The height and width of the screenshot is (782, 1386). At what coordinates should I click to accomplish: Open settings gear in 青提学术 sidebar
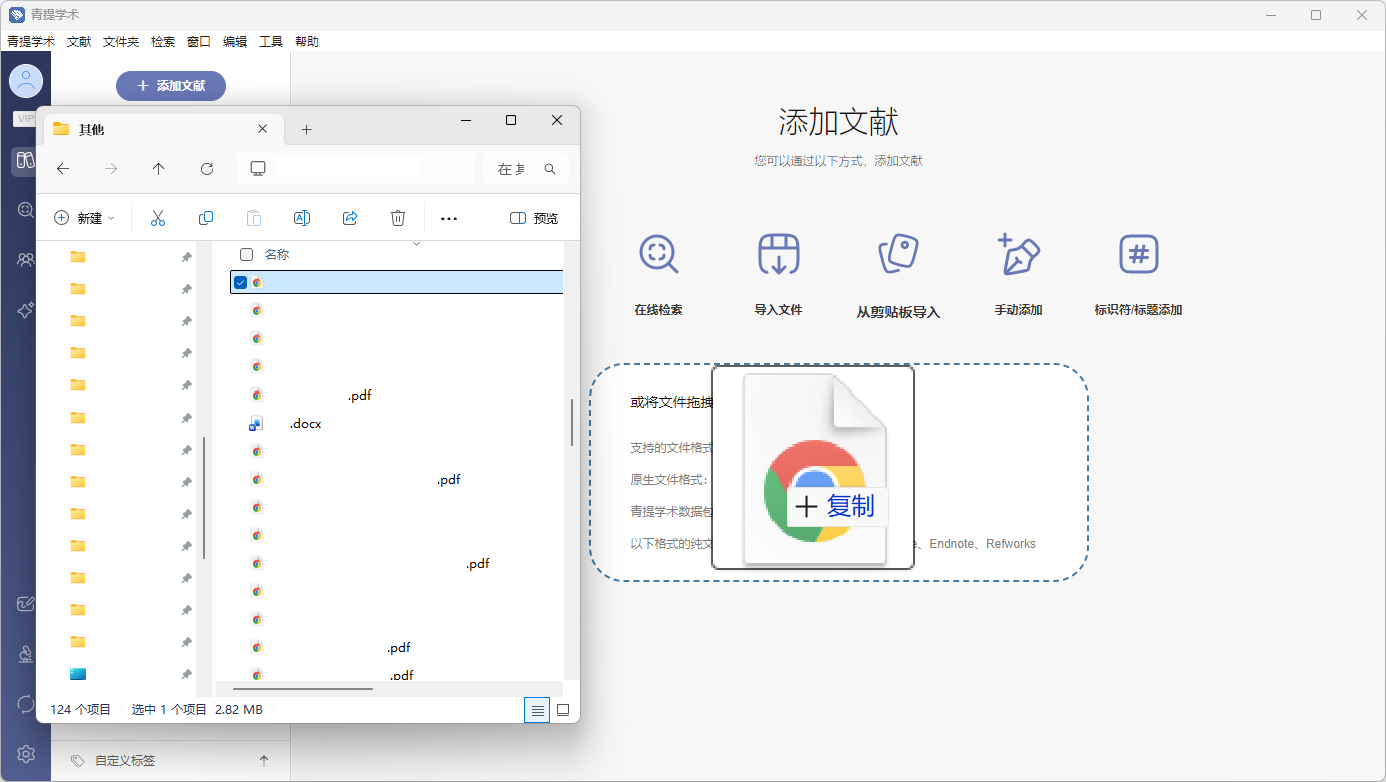click(x=26, y=753)
